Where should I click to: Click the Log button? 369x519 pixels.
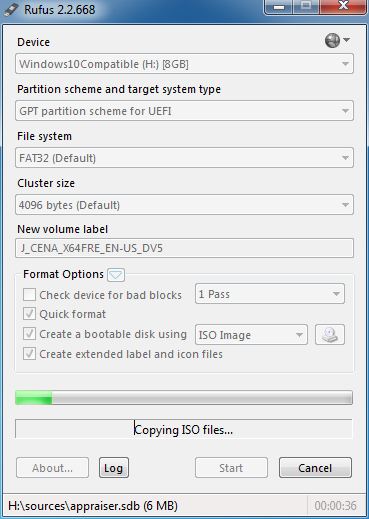[x=114, y=468]
